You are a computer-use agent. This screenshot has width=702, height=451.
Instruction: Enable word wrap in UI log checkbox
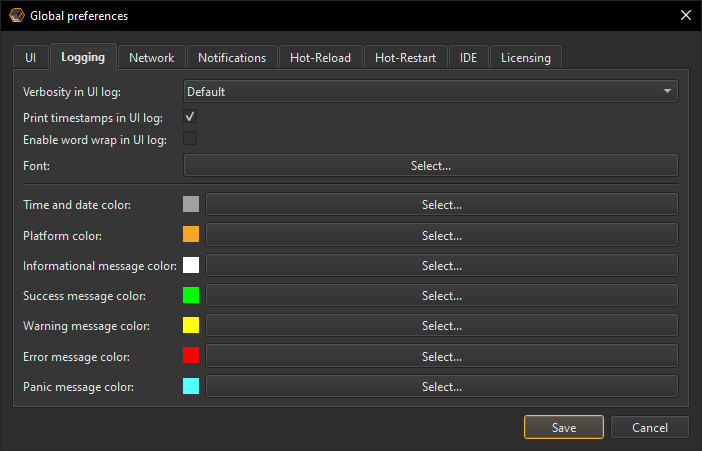(190, 138)
